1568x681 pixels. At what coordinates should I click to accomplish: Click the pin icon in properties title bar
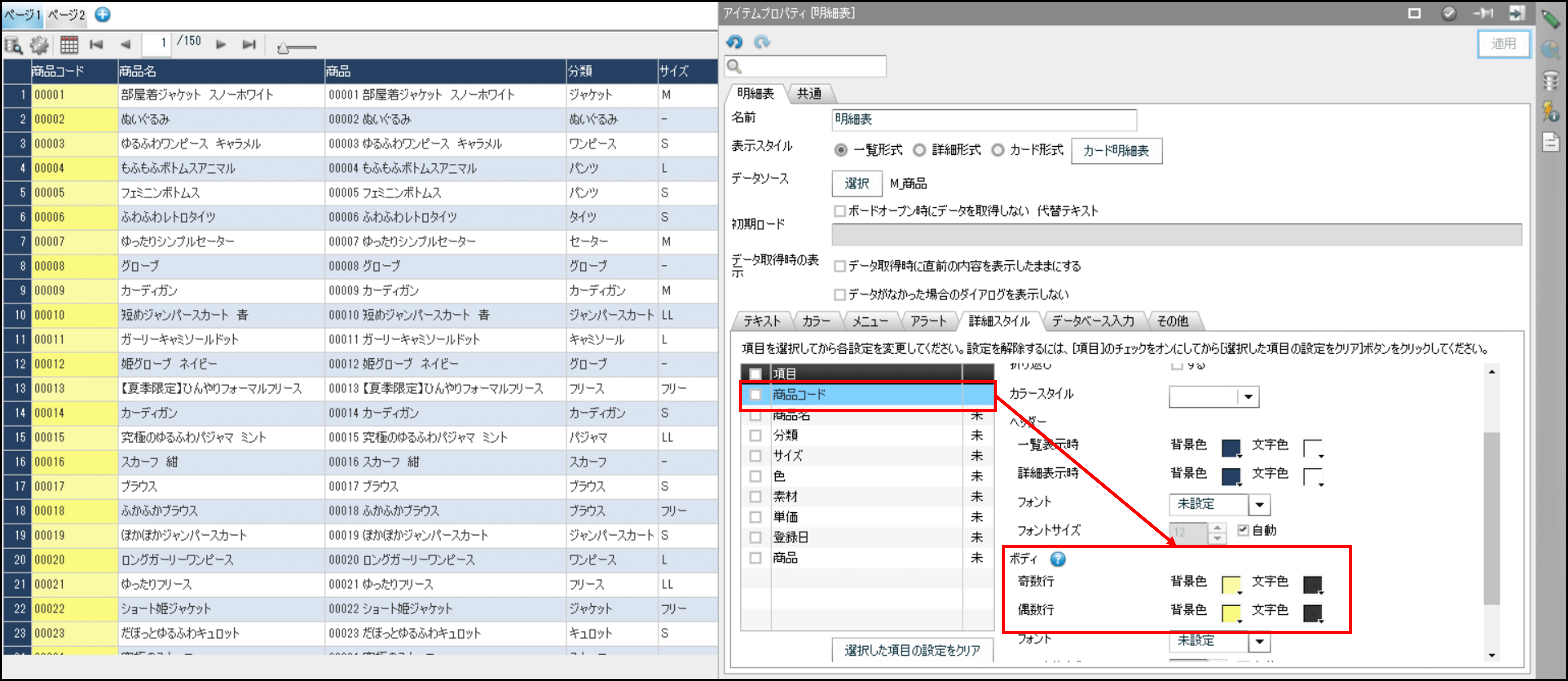click(1483, 13)
